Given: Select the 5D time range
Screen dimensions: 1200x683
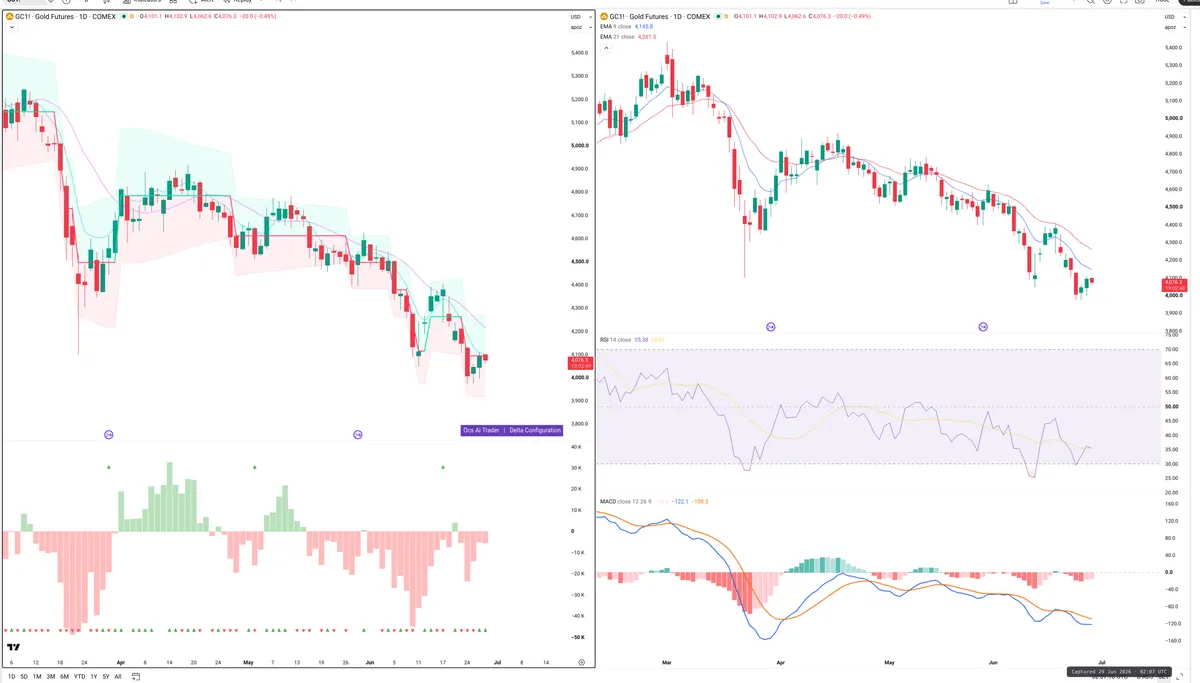Looking at the screenshot, I should (24, 677).
